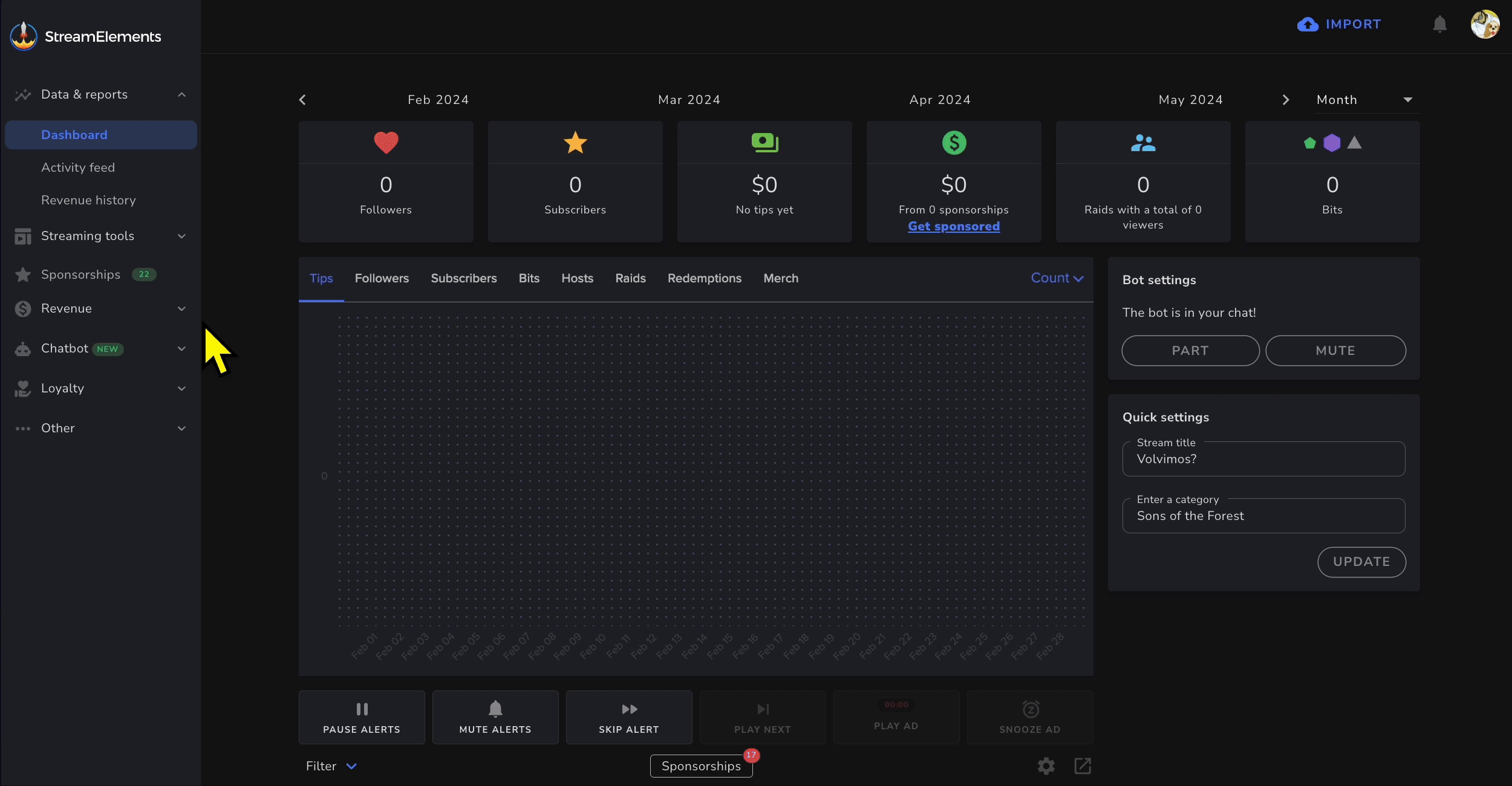Image resolution: width=1512 pixels, height=786 pixels.
Task: Click the Play Ad button
Action: coord(896,717)
